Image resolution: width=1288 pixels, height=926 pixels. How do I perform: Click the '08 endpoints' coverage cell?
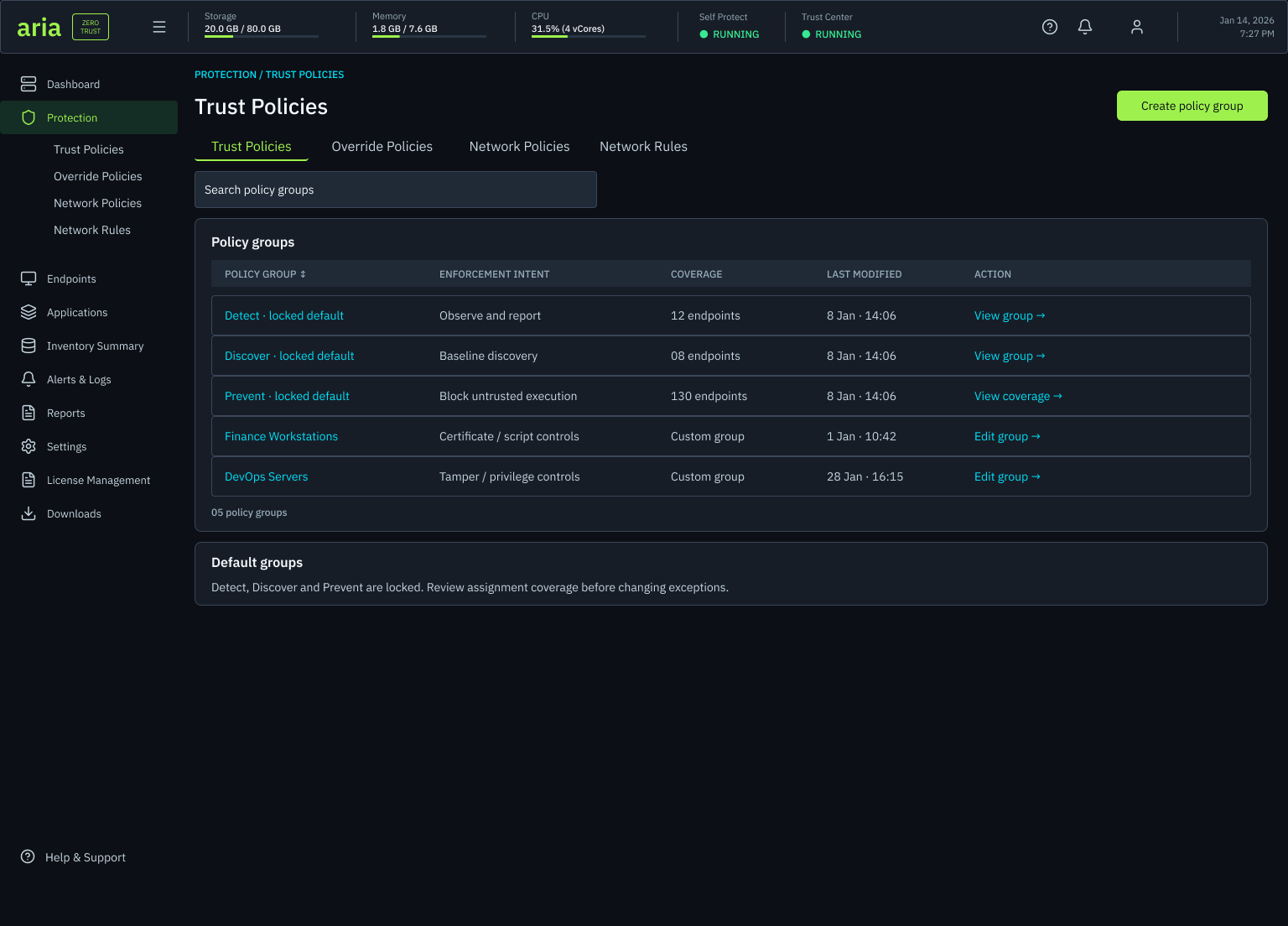point(705,356)
